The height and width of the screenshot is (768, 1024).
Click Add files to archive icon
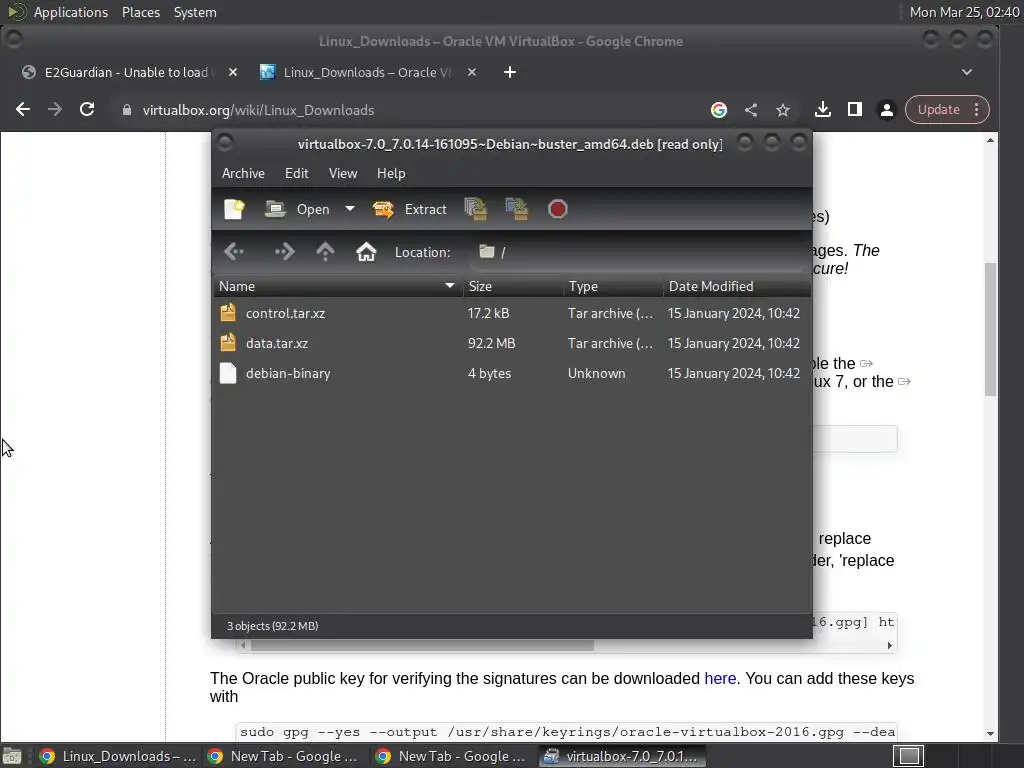click(476, 209)
